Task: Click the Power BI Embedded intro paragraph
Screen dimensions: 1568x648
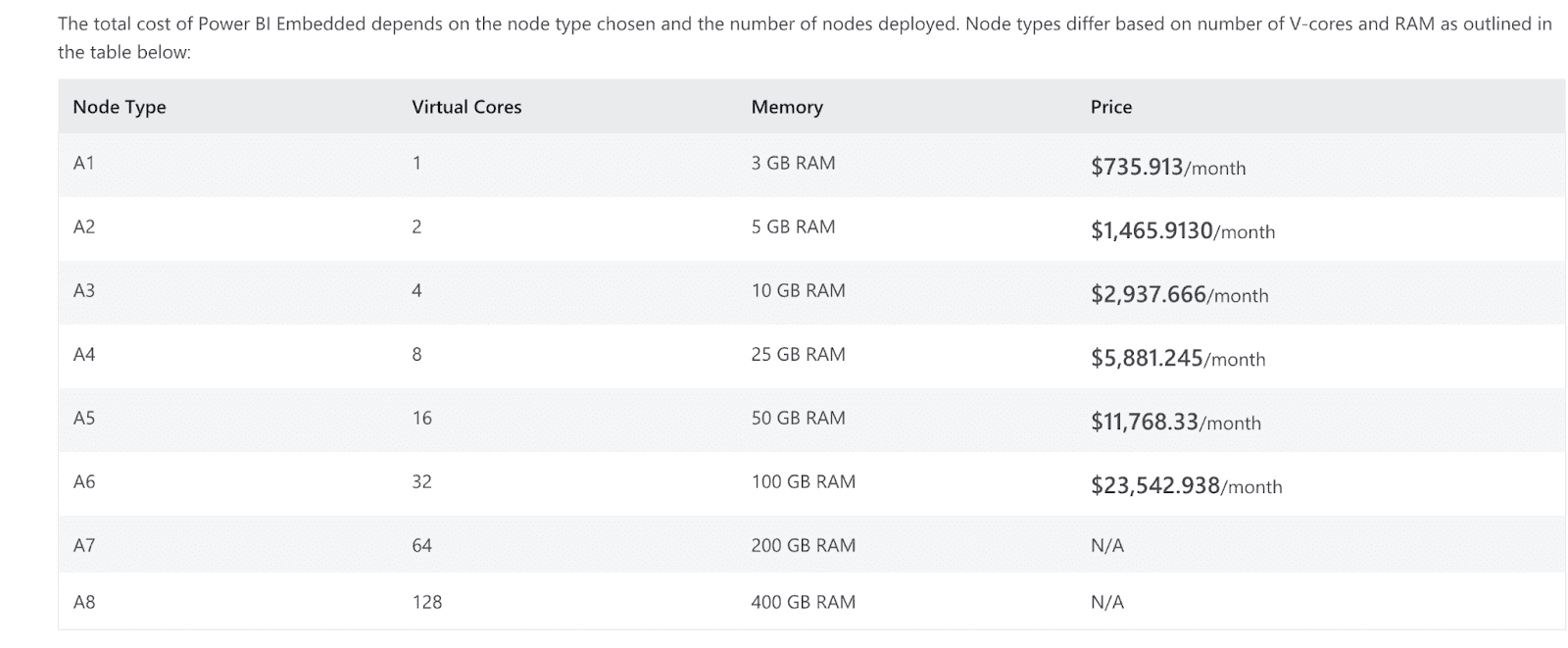Action: click(805, 38)
